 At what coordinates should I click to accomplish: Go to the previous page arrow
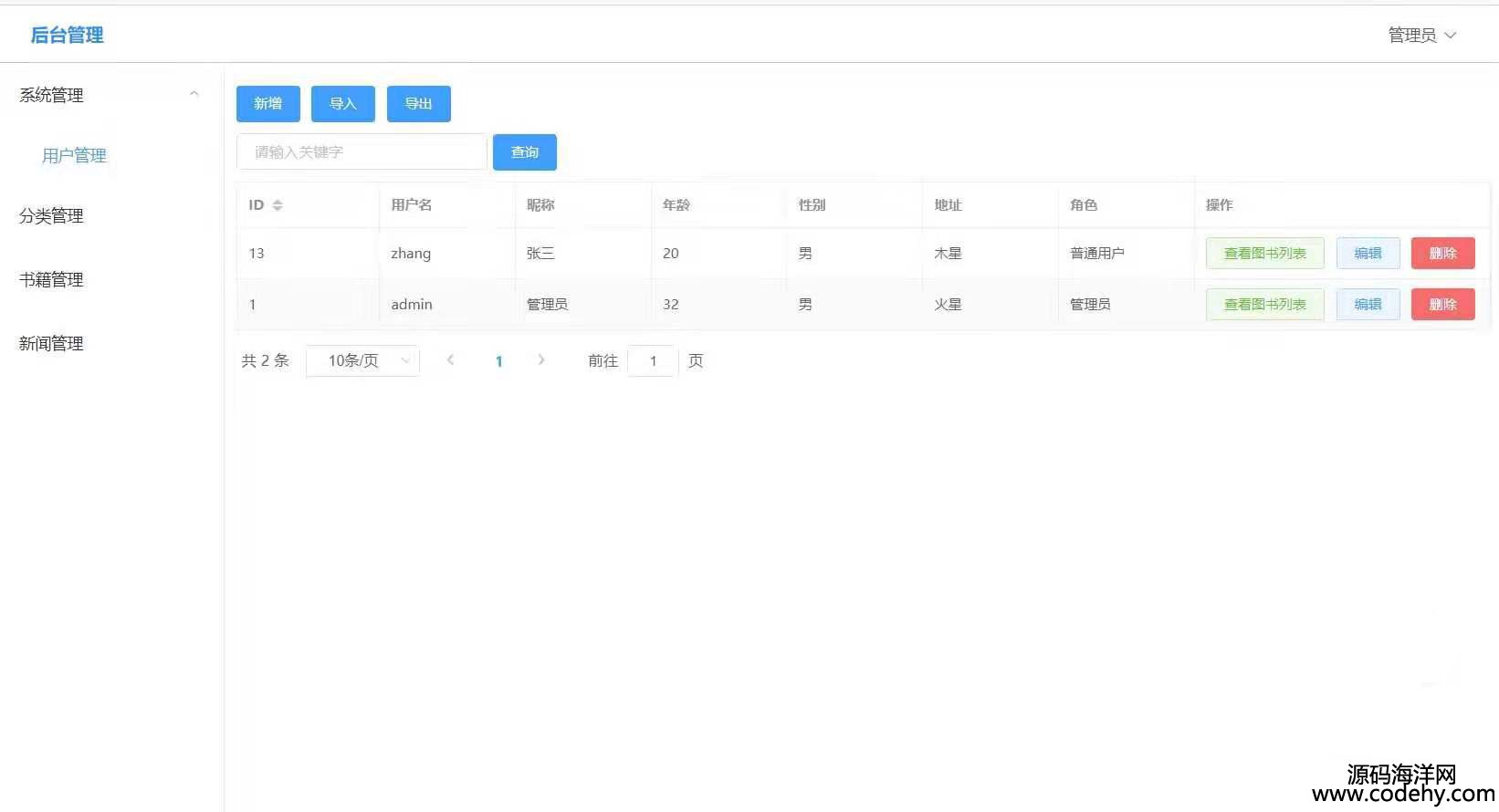(450, 360)
